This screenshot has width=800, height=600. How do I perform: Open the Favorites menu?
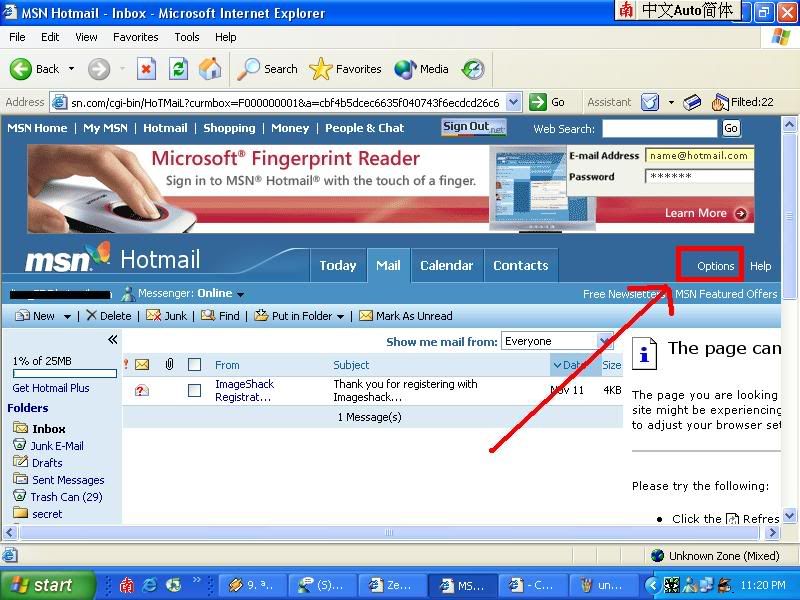click(x=136, y=37)
